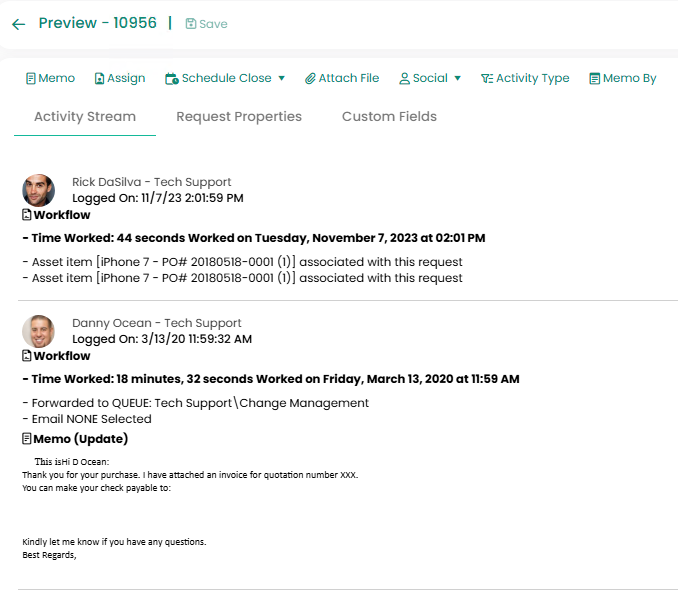Image resolution: width=678 pixels, height=594 pixels.
Task: Switch to the Custom Fields tab
Action: pyautogui.click(x=389, y=117)
